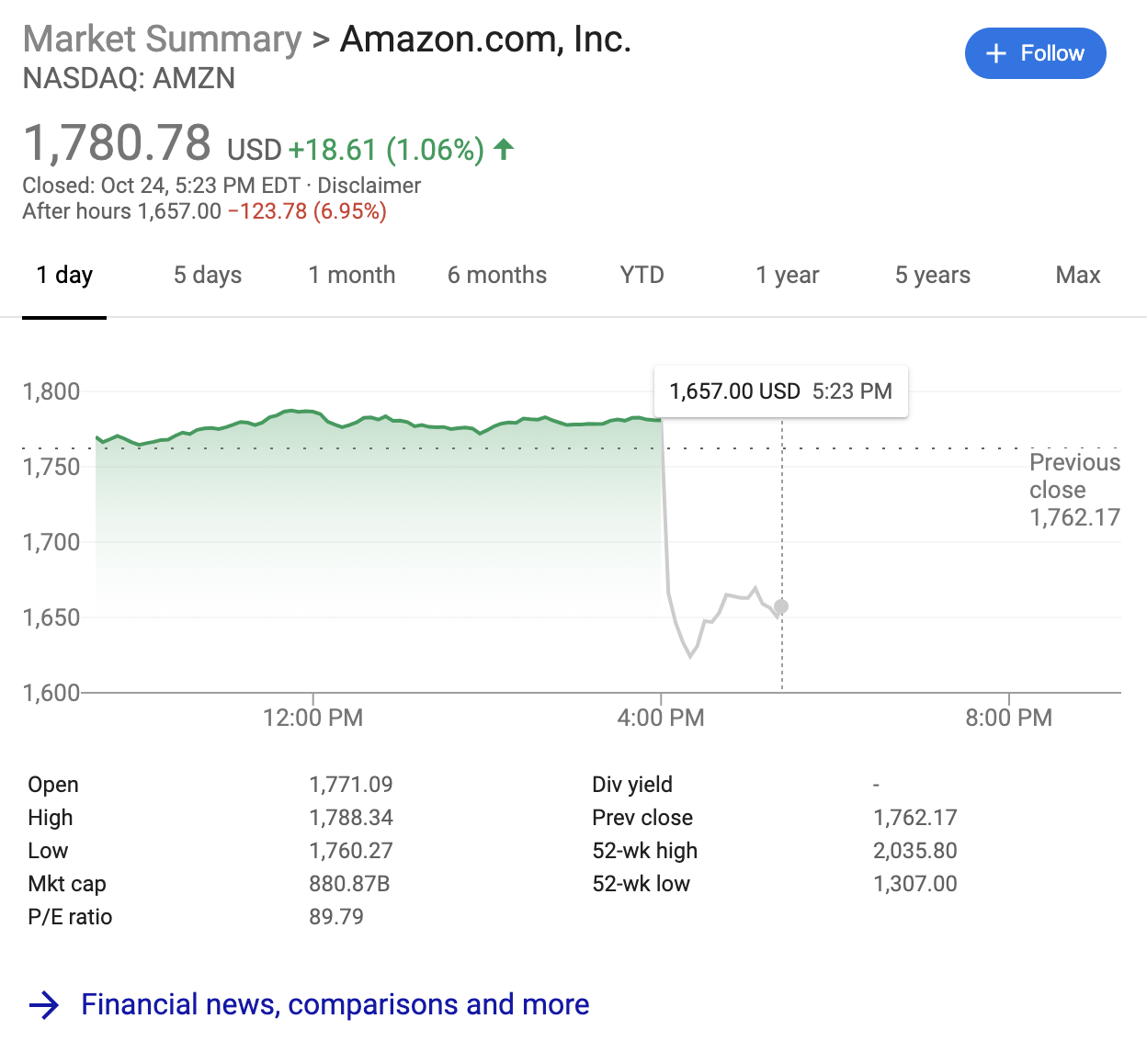Click the arrow icon beside Financial news
The image size is (1147, 1064).
(44, 1005)
